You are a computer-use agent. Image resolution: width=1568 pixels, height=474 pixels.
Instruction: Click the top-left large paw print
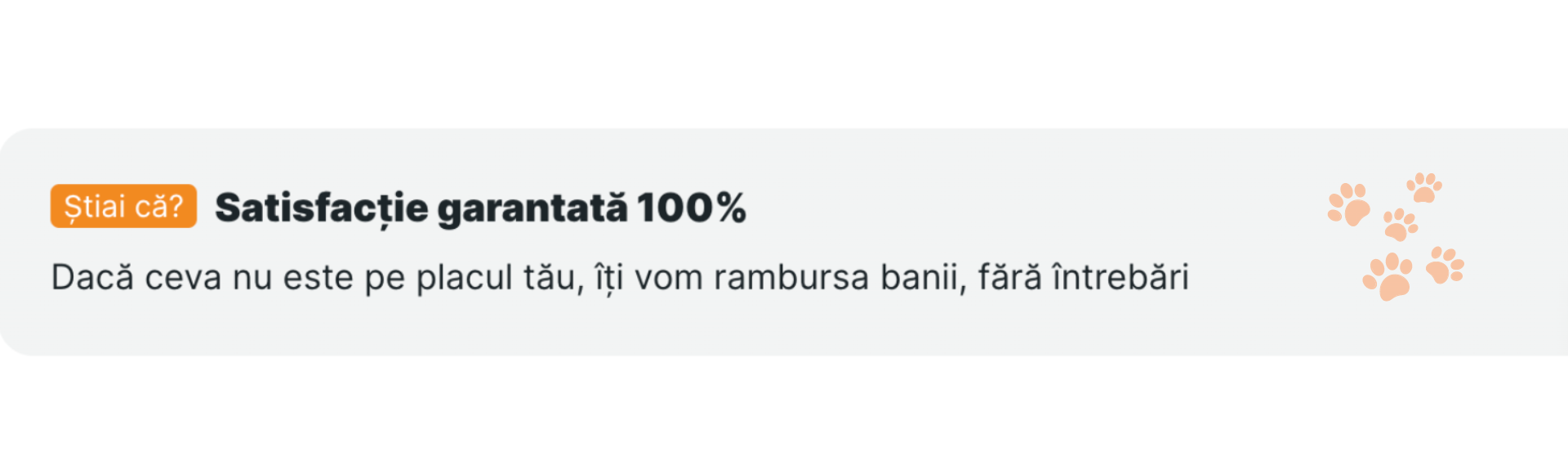(x=1348, y=204)
